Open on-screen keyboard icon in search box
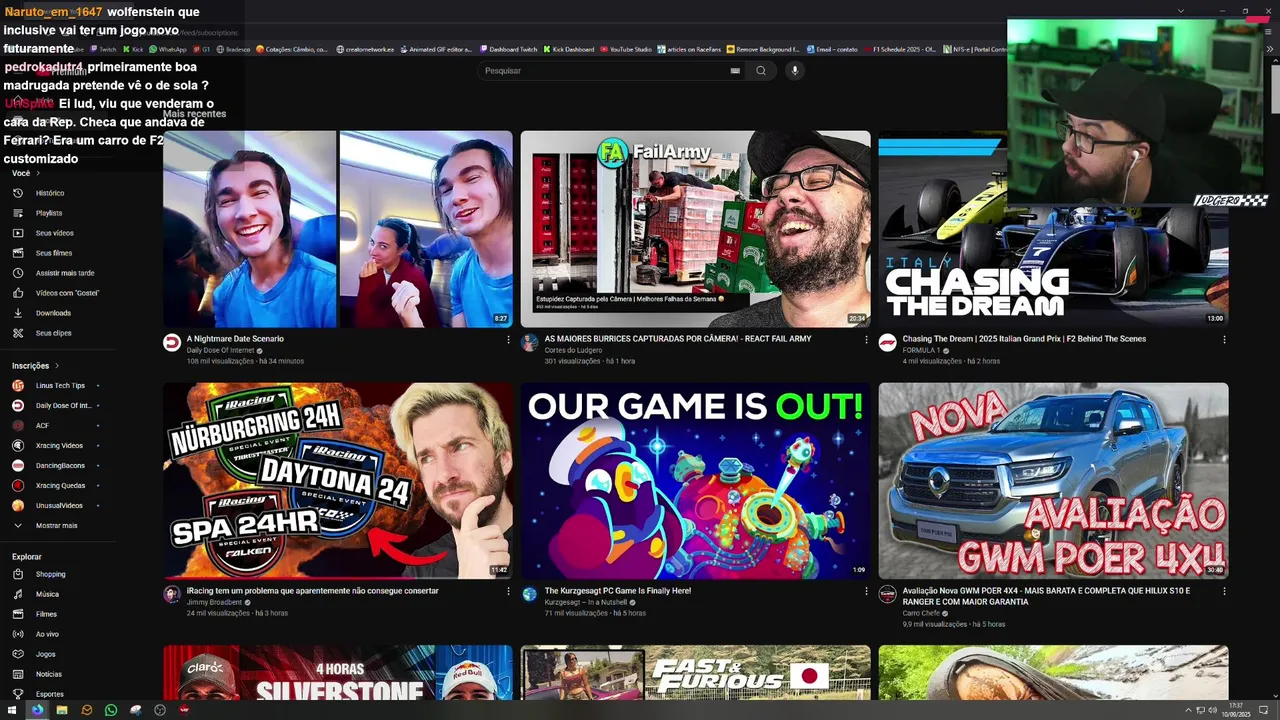 (x=735, y=71)
